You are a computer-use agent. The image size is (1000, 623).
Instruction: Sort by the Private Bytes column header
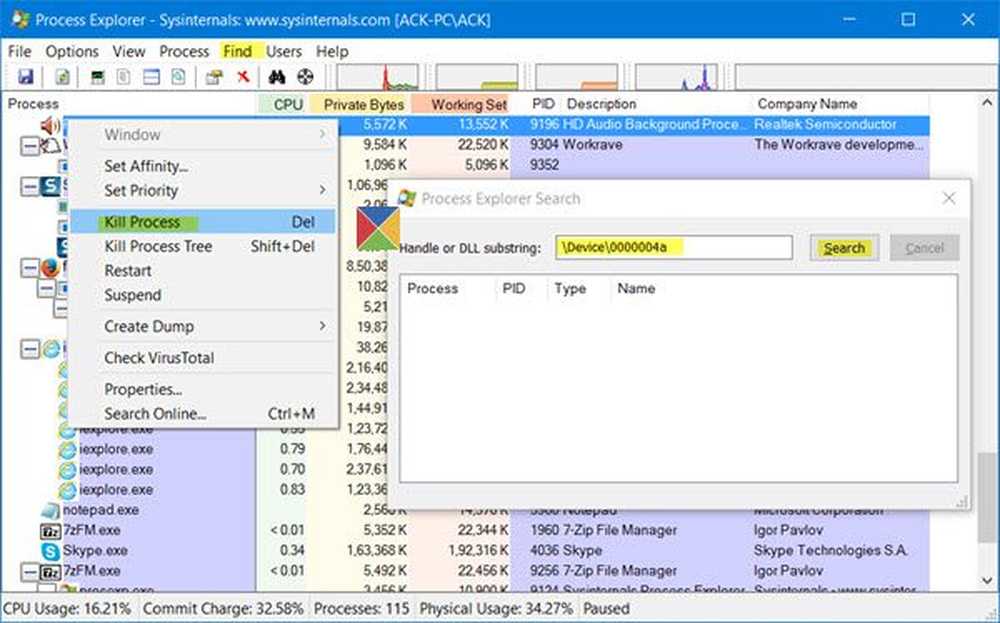(x=360, y=104)
